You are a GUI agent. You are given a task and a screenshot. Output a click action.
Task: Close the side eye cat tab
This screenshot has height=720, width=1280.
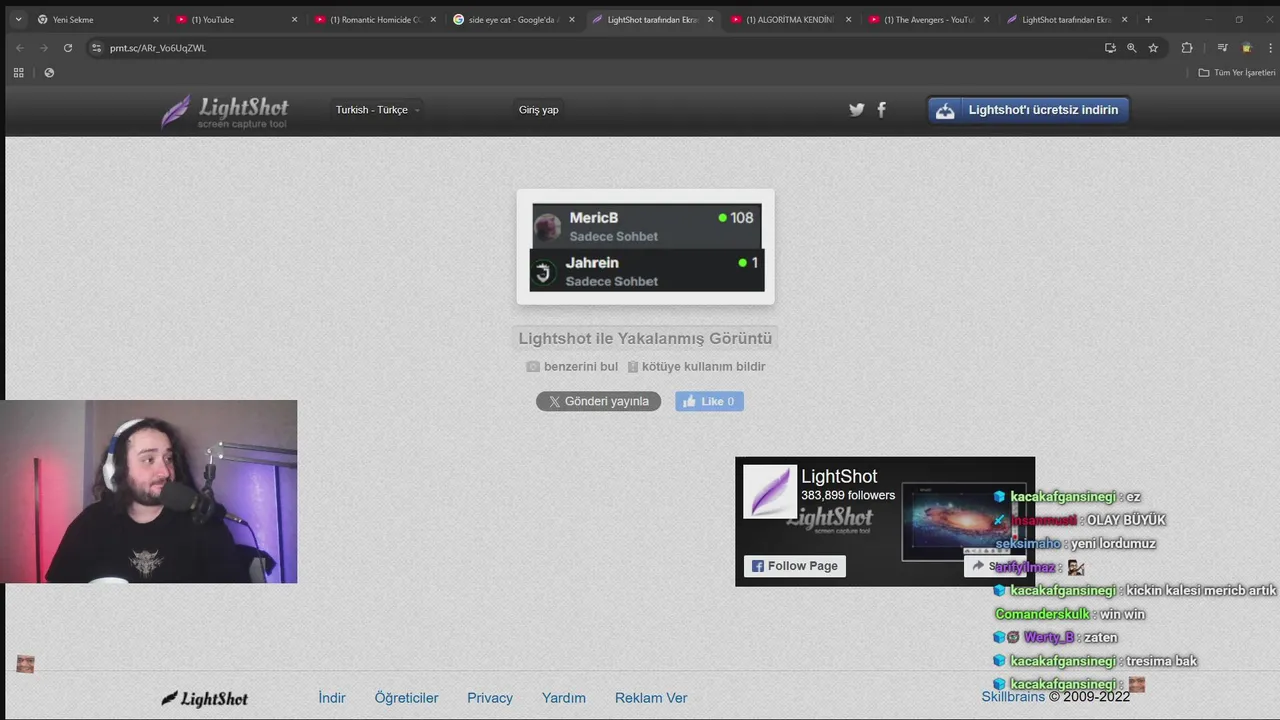pyautogui.click(x=572, y=19)
